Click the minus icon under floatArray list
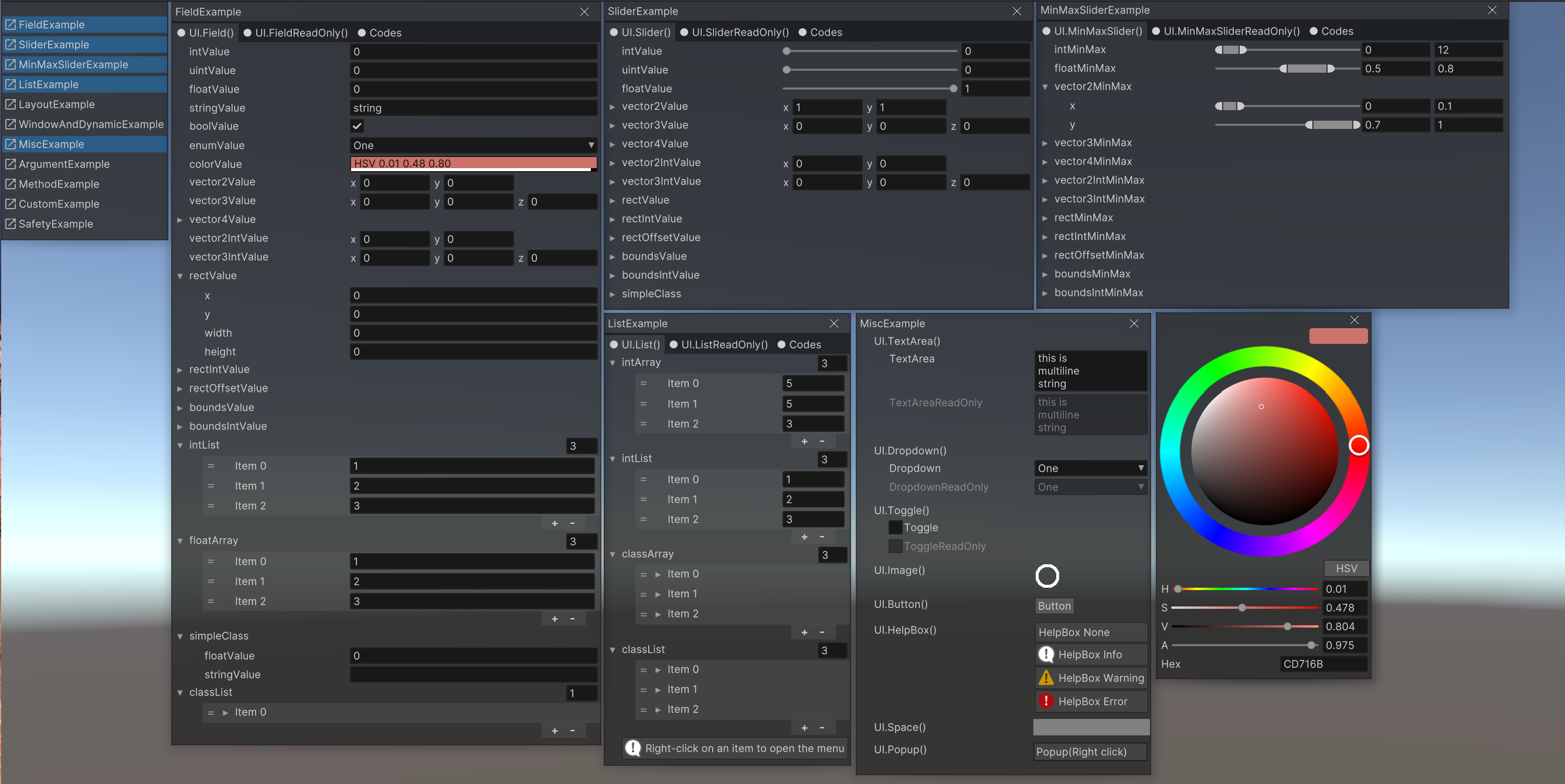This screenshot has width=1565, height=784. [x=572, y=619]
